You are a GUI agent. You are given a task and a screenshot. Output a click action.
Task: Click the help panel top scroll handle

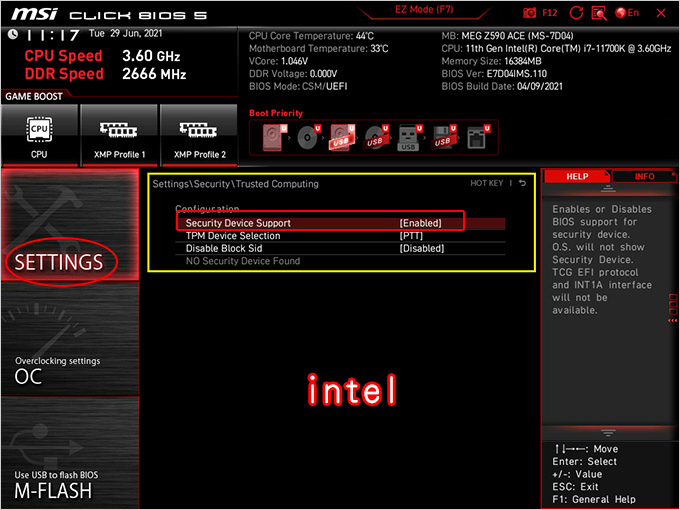pos(608,189)
